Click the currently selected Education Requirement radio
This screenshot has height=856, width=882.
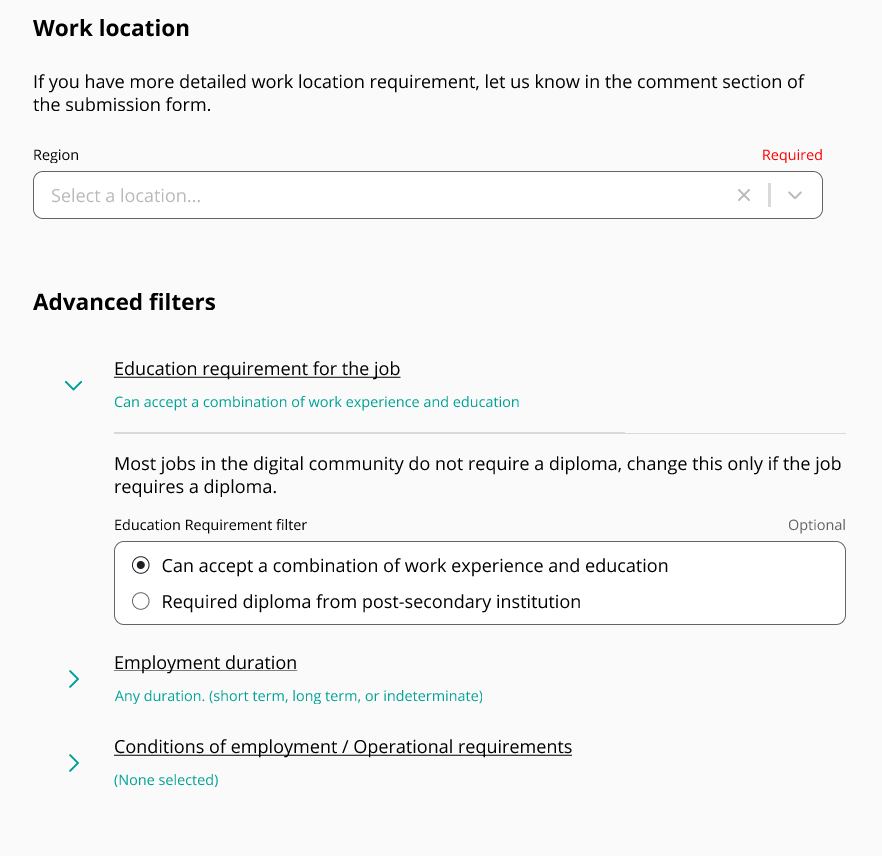(x=140, y=564)
